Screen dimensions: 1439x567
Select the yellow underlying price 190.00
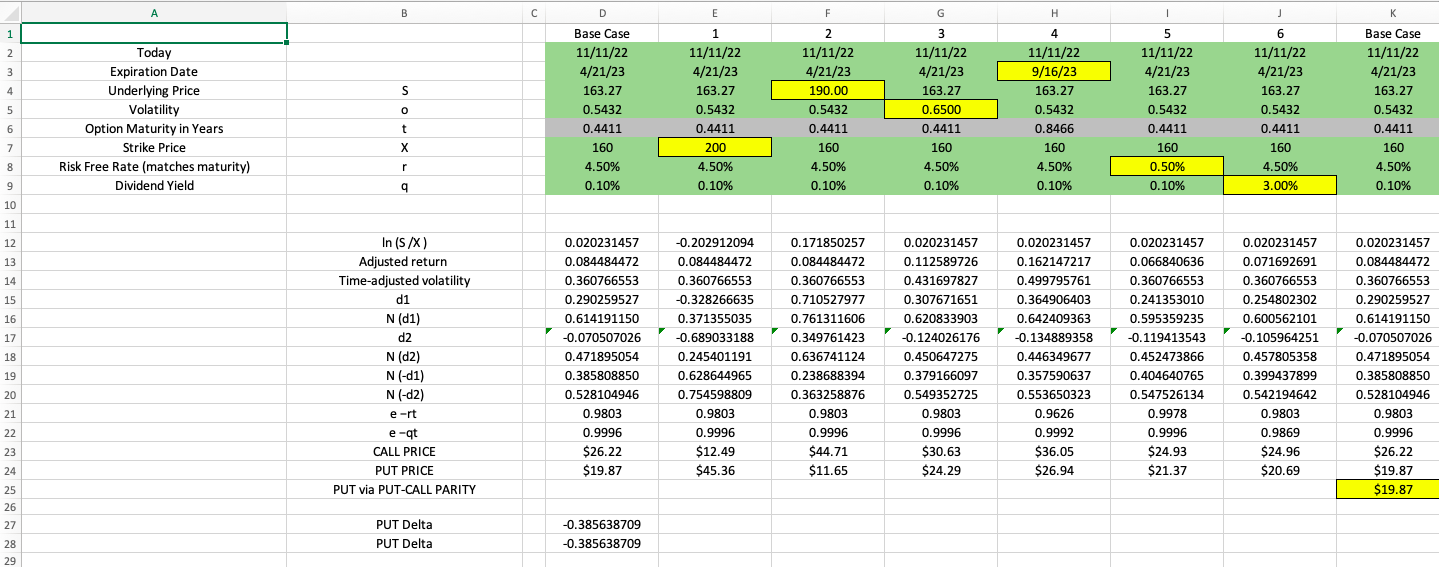pyautogui.click(x=828, y=90)
